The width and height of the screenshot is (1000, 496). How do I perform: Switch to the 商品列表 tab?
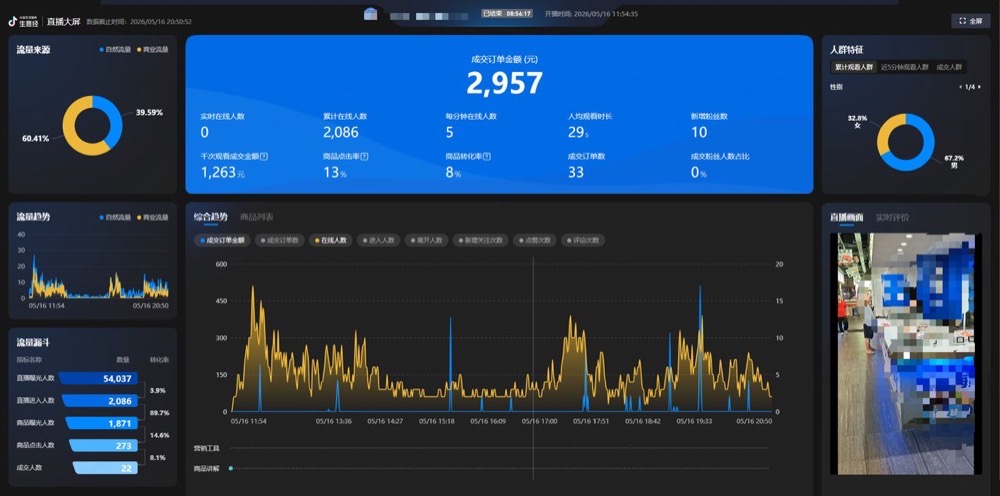point(256,217)
